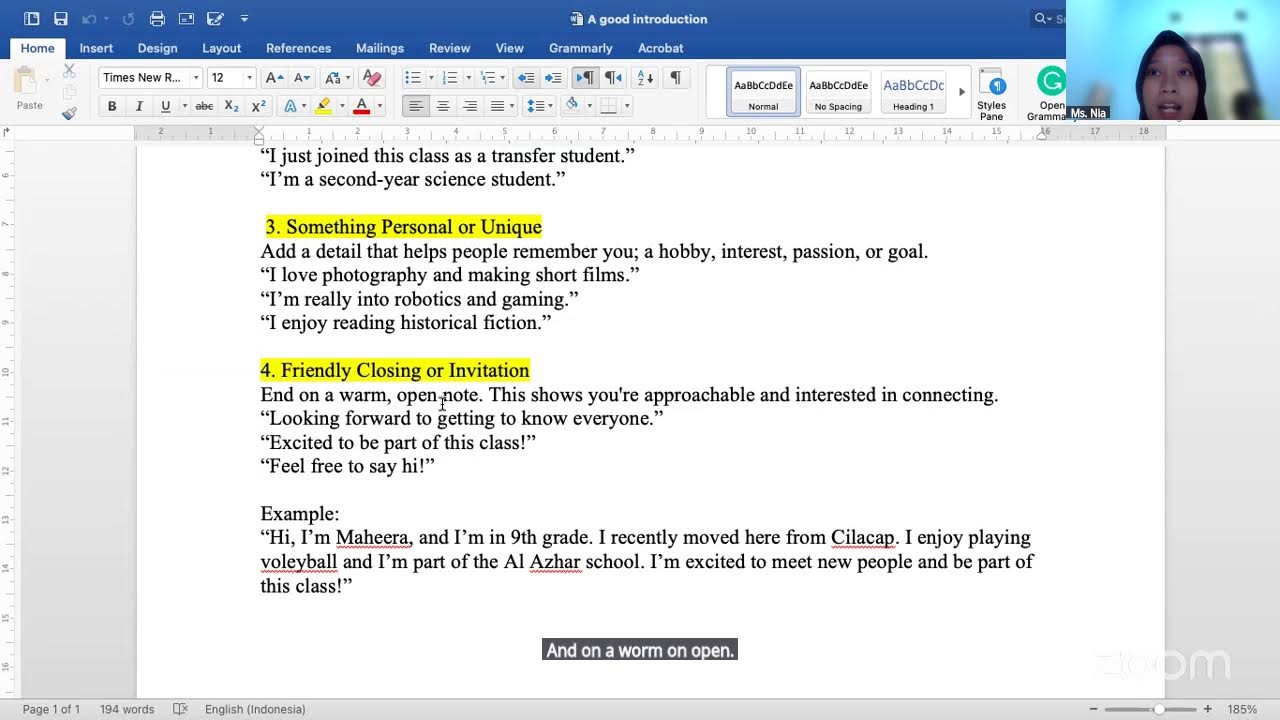
Task: Click the Print icon in the quick access toolbar
Action: (157, 19)
